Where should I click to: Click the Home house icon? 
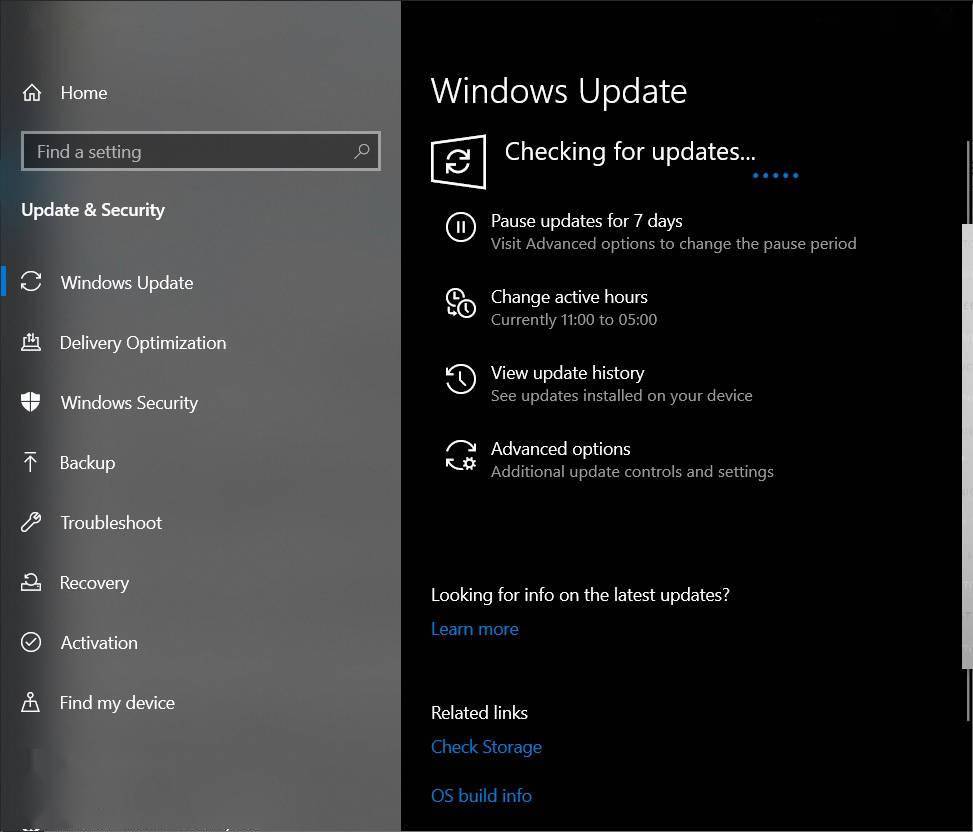(32, 92)
